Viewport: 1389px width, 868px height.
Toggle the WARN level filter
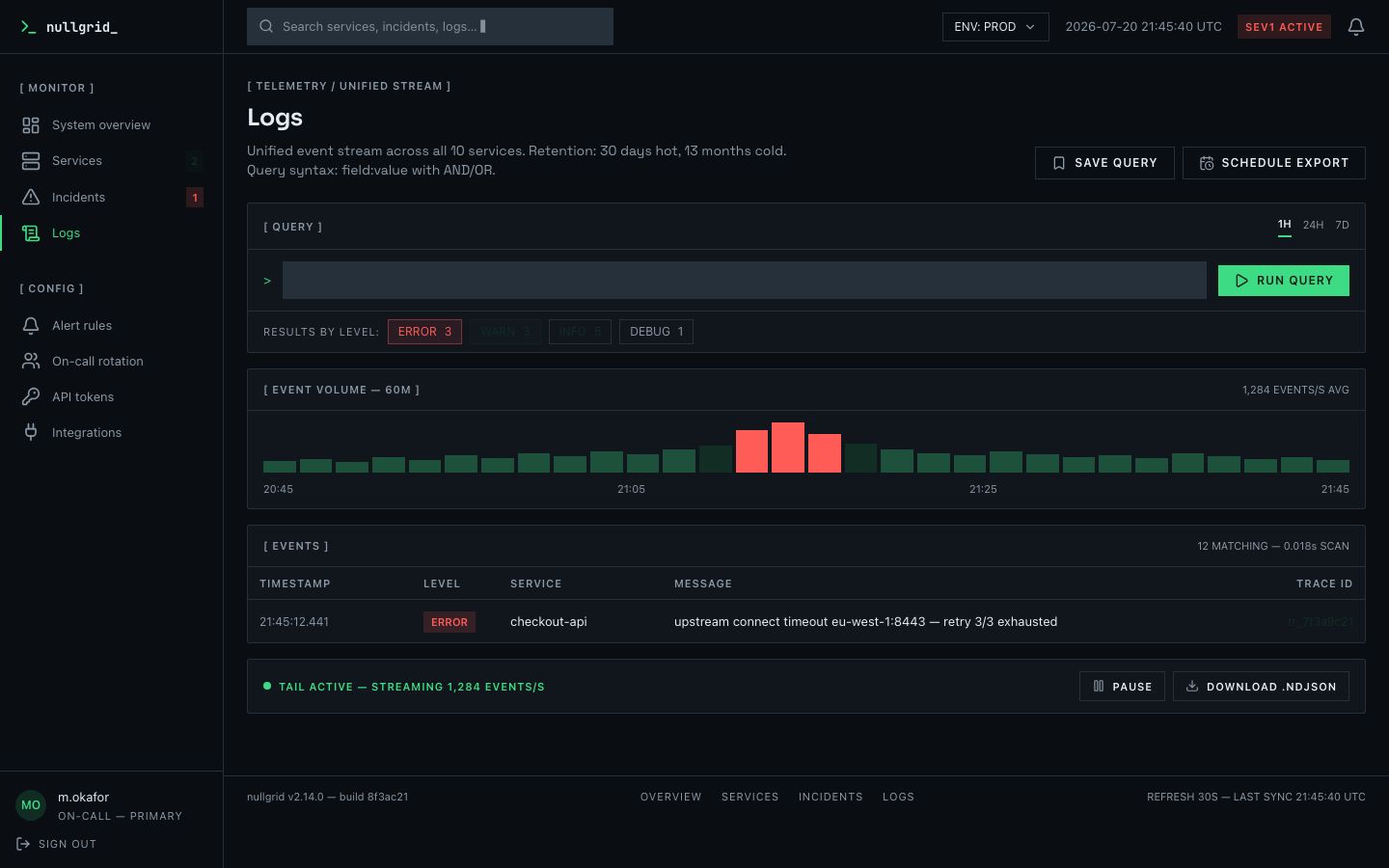(x=505, y=332)
